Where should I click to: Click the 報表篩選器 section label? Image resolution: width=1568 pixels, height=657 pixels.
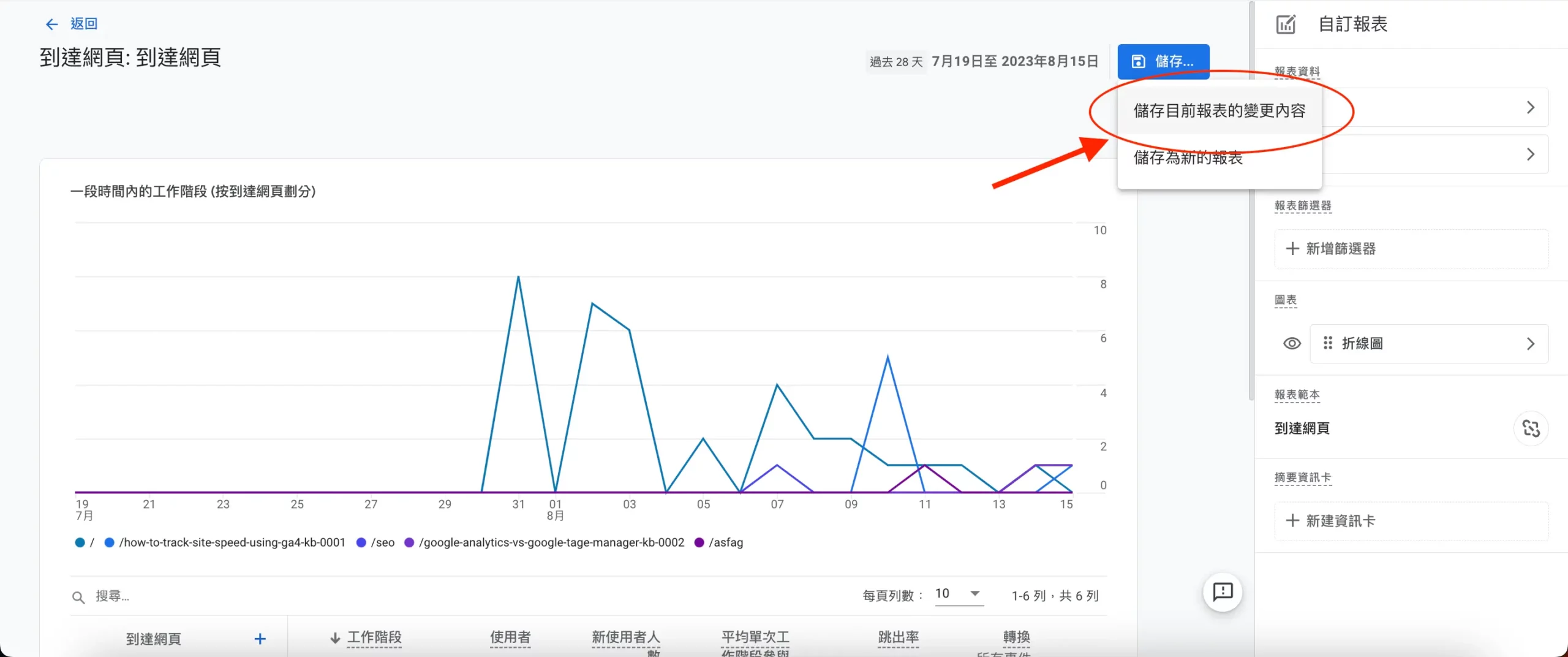pyautogui.click(x=1303, y=205)
